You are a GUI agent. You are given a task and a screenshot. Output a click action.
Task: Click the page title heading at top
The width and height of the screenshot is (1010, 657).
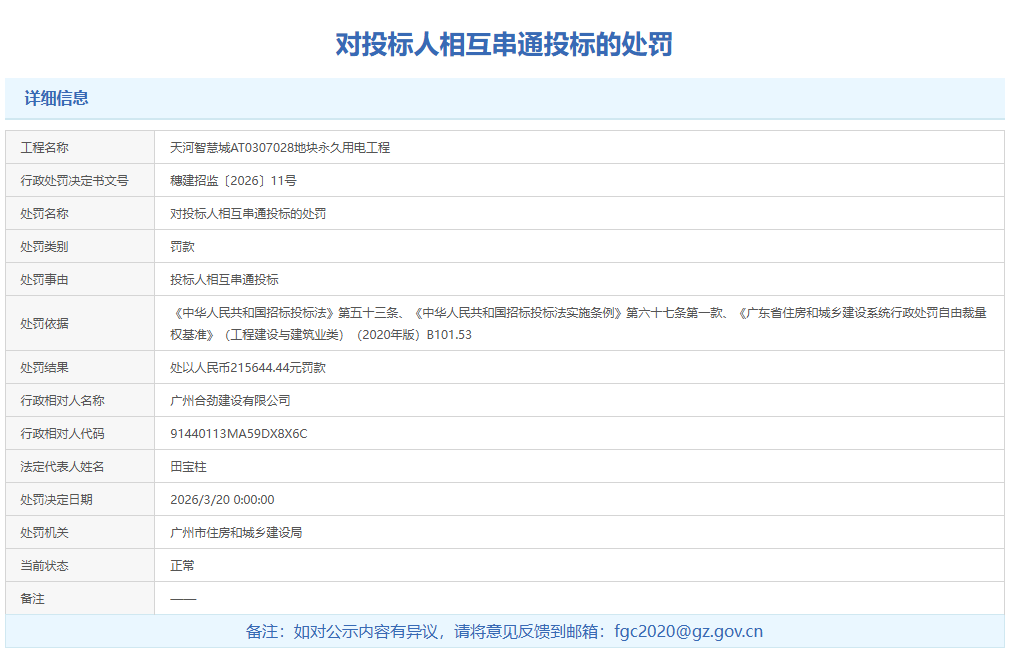point(504,44)
